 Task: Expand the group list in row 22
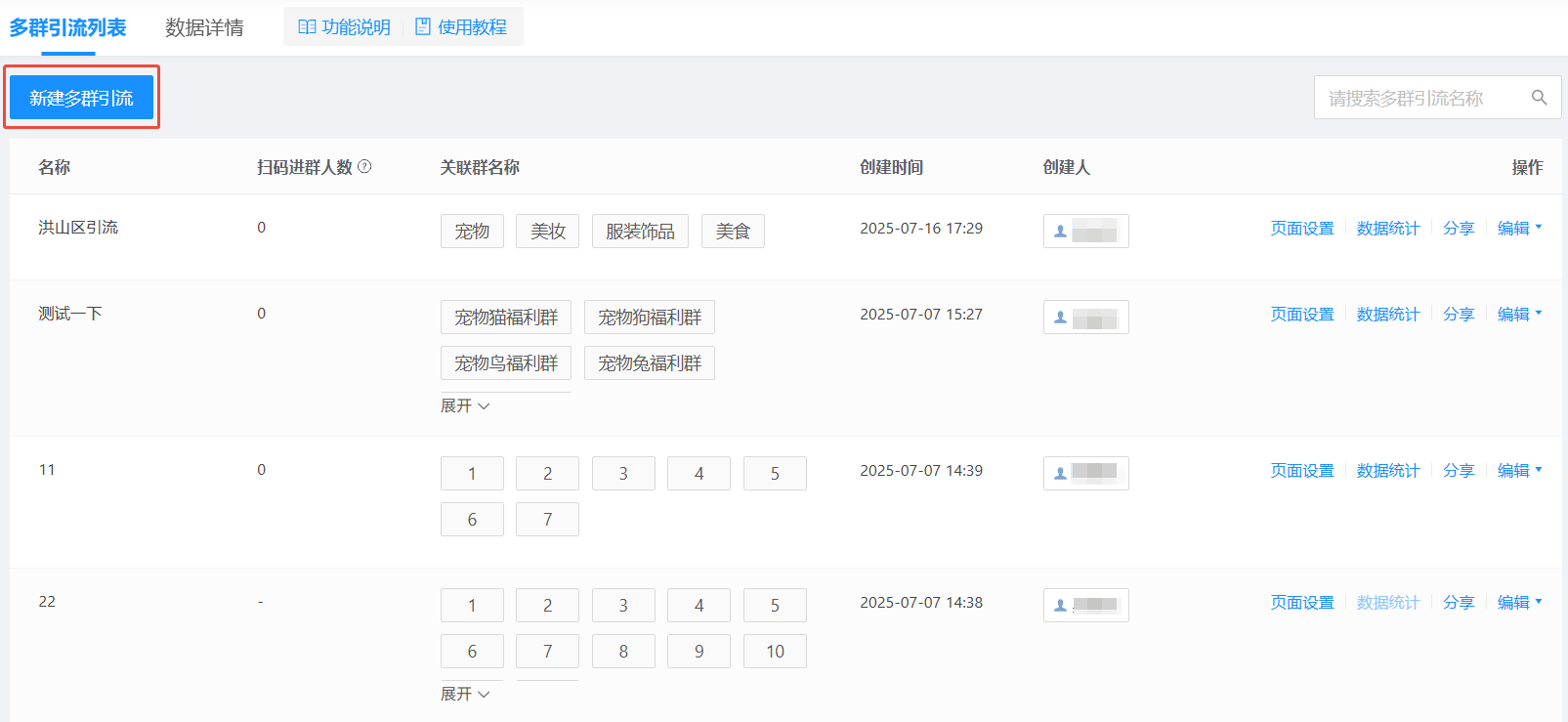click(465, 694)
